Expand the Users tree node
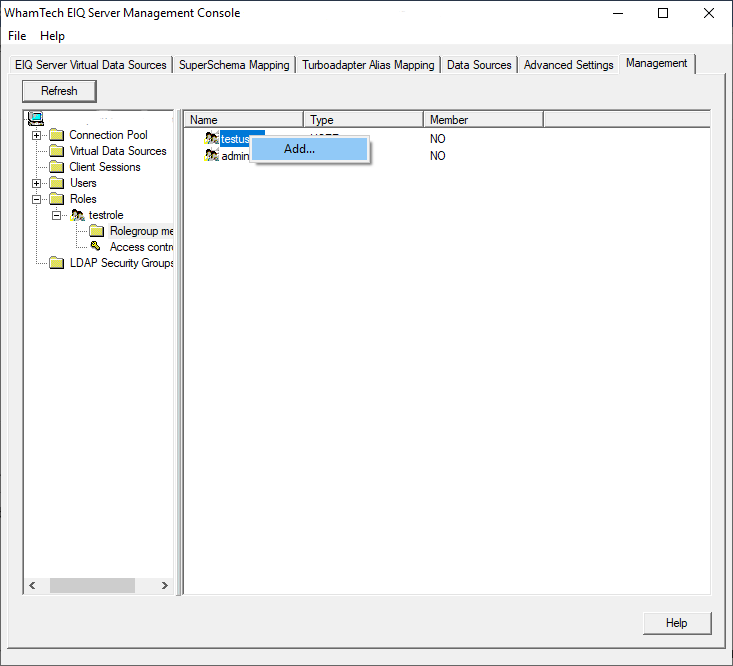Screen dimensions: 733x666 (x=37, y=183)
